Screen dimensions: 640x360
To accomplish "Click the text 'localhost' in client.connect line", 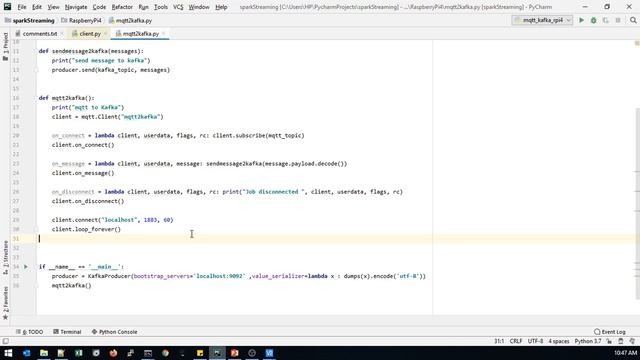I will pos(118,220).
